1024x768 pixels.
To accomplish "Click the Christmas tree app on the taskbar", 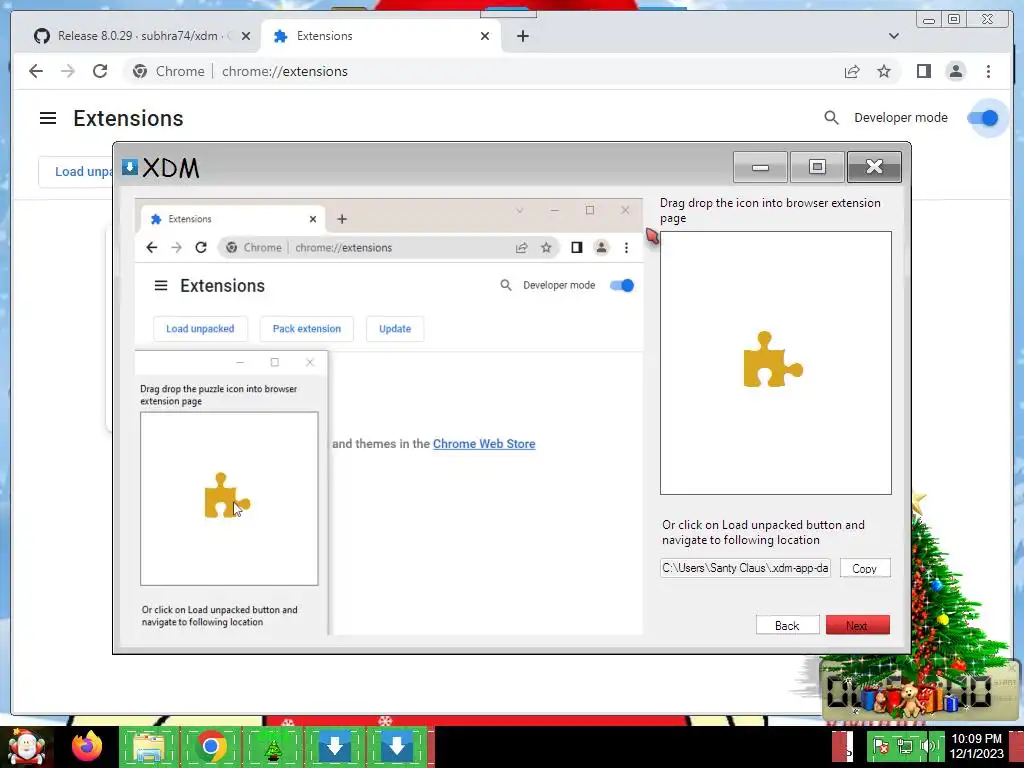I will pos(272,747).
